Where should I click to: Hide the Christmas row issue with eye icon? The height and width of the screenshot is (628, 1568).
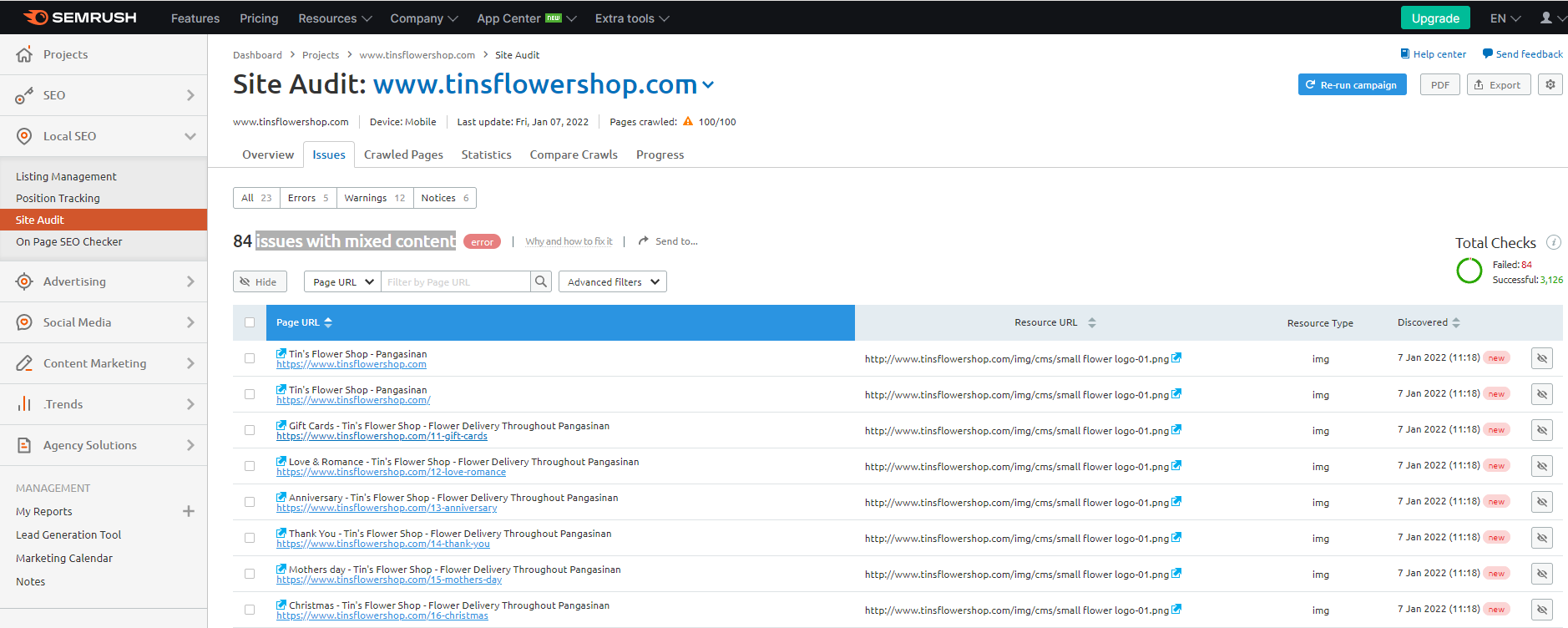pyautogui.click(x=1542, y=610)
